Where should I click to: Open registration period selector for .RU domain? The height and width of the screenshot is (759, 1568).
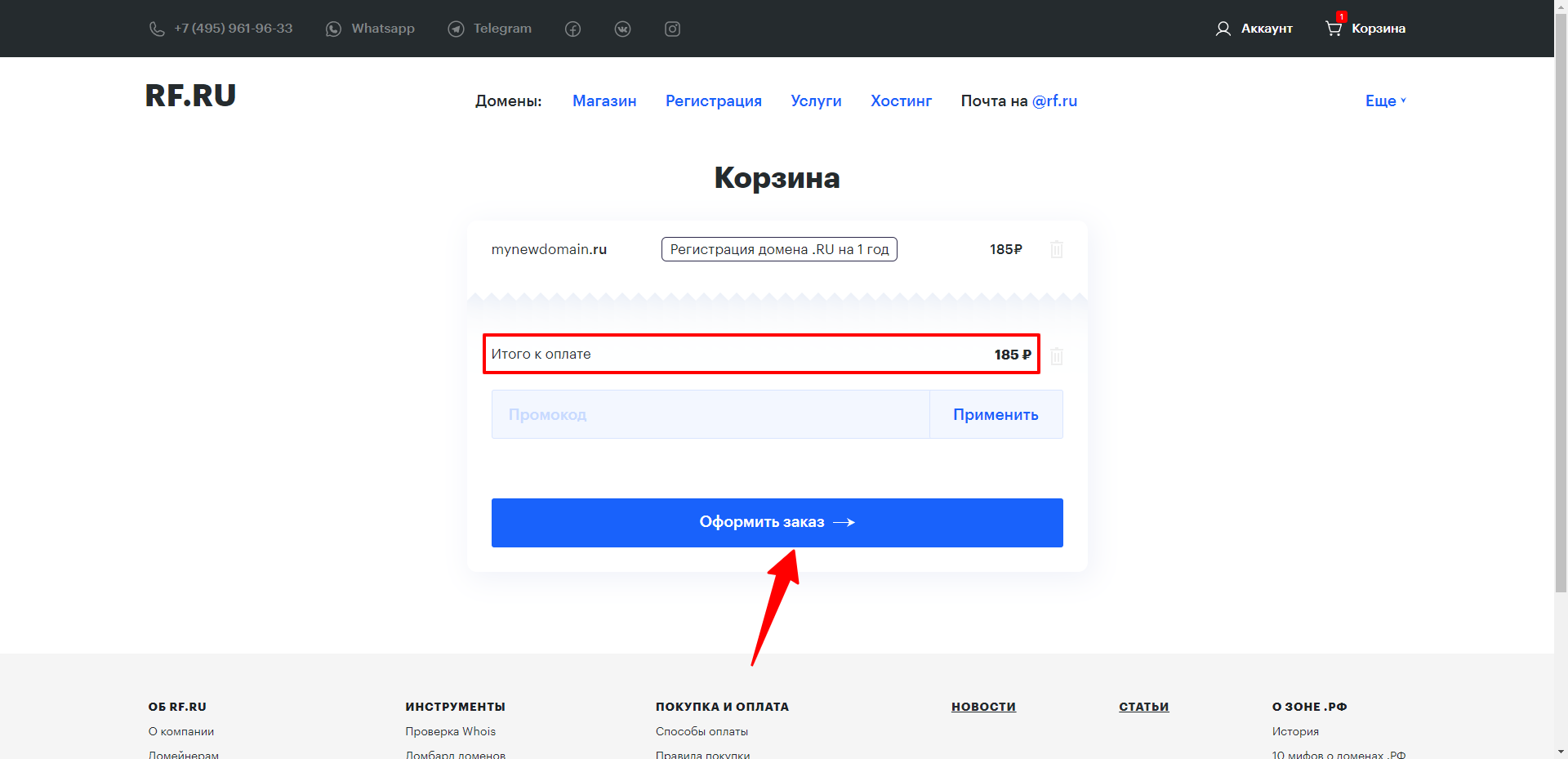pos(778,249)
